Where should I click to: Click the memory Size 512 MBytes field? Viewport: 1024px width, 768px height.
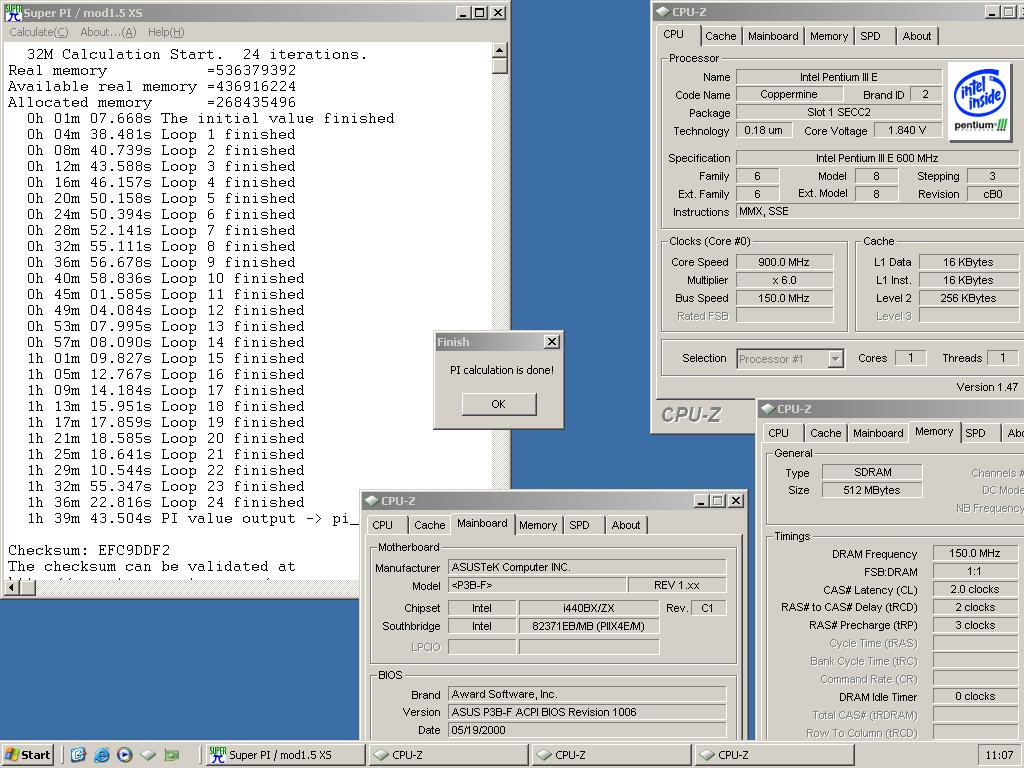(872, 490)
